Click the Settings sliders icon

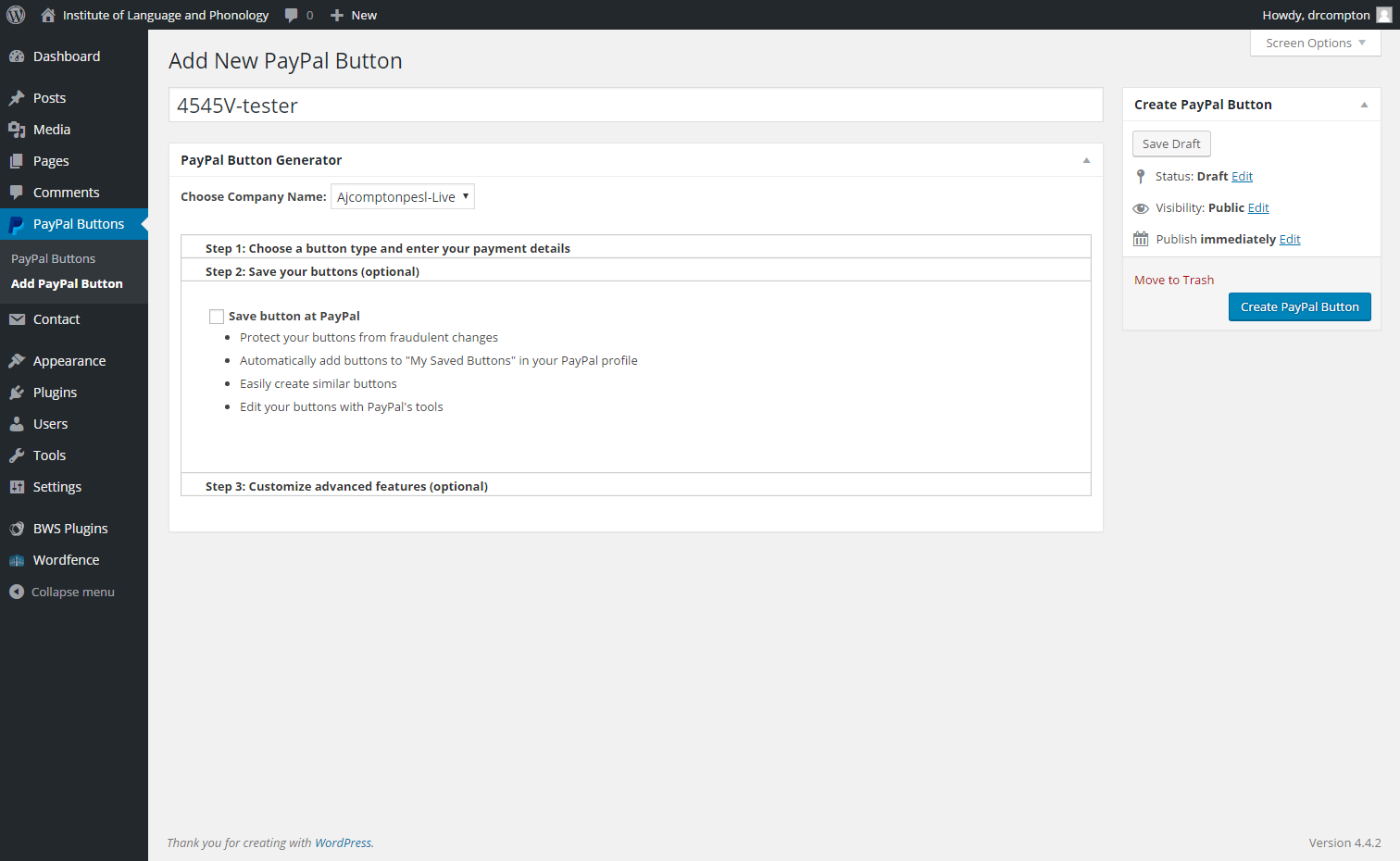[17, 487]
